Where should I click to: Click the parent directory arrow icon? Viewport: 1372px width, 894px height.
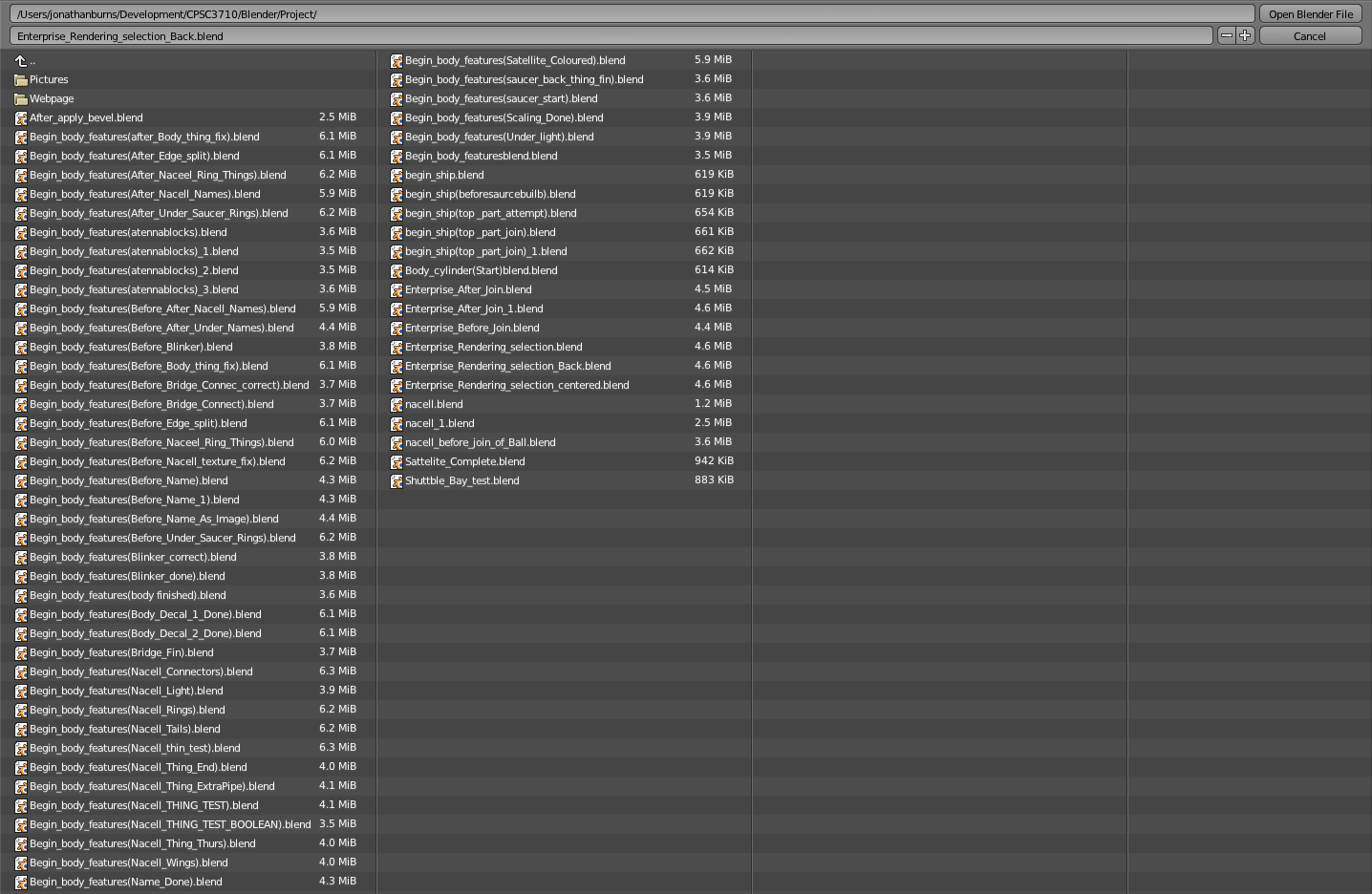[x=20, y=60]
